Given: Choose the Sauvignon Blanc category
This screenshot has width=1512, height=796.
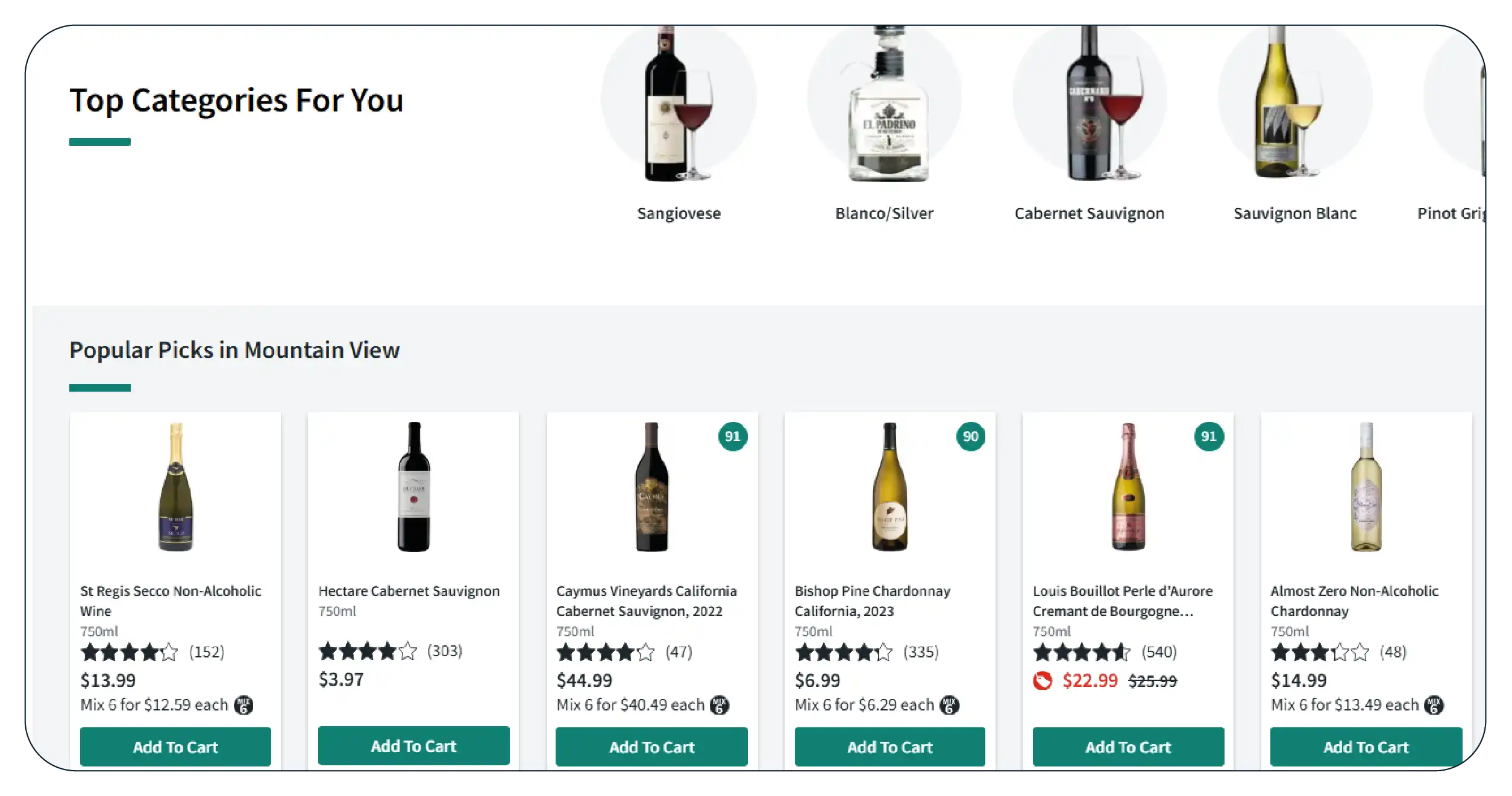Looking at the screenshot, I should [x=1295, y=213].
